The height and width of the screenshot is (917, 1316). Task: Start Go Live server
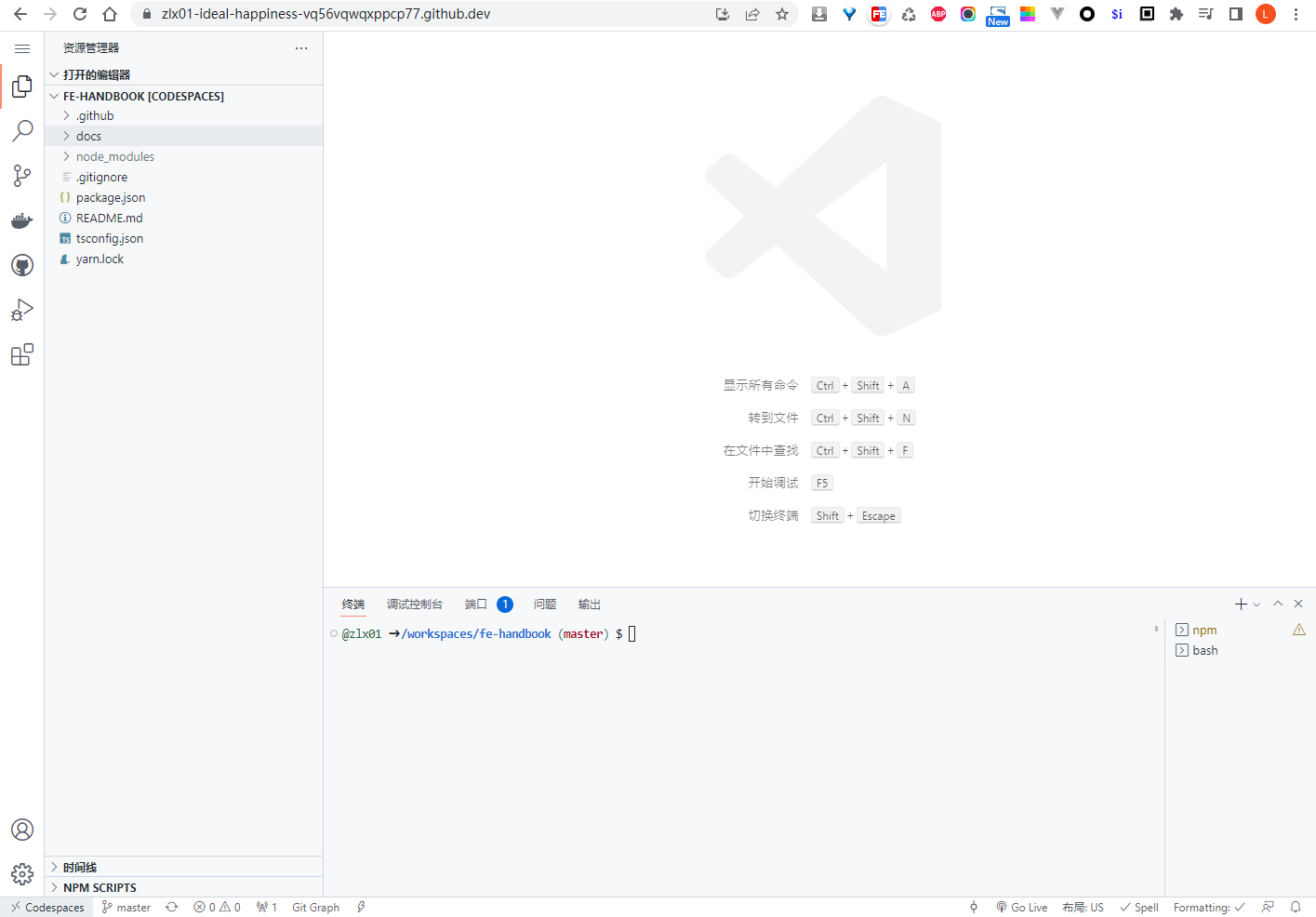(1022, 908)
